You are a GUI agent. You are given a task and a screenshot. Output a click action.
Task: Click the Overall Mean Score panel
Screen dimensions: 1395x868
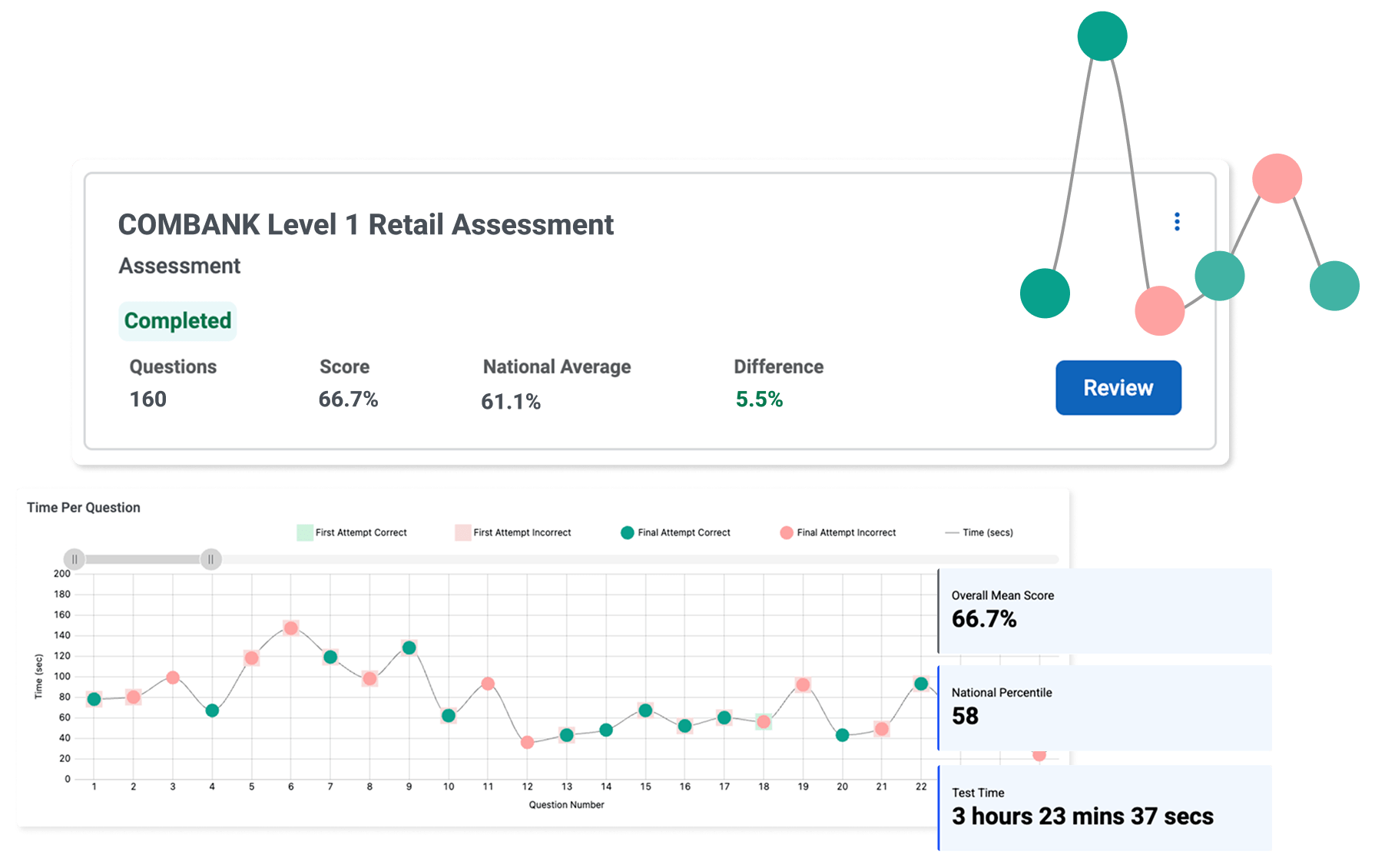[1105, 611]
